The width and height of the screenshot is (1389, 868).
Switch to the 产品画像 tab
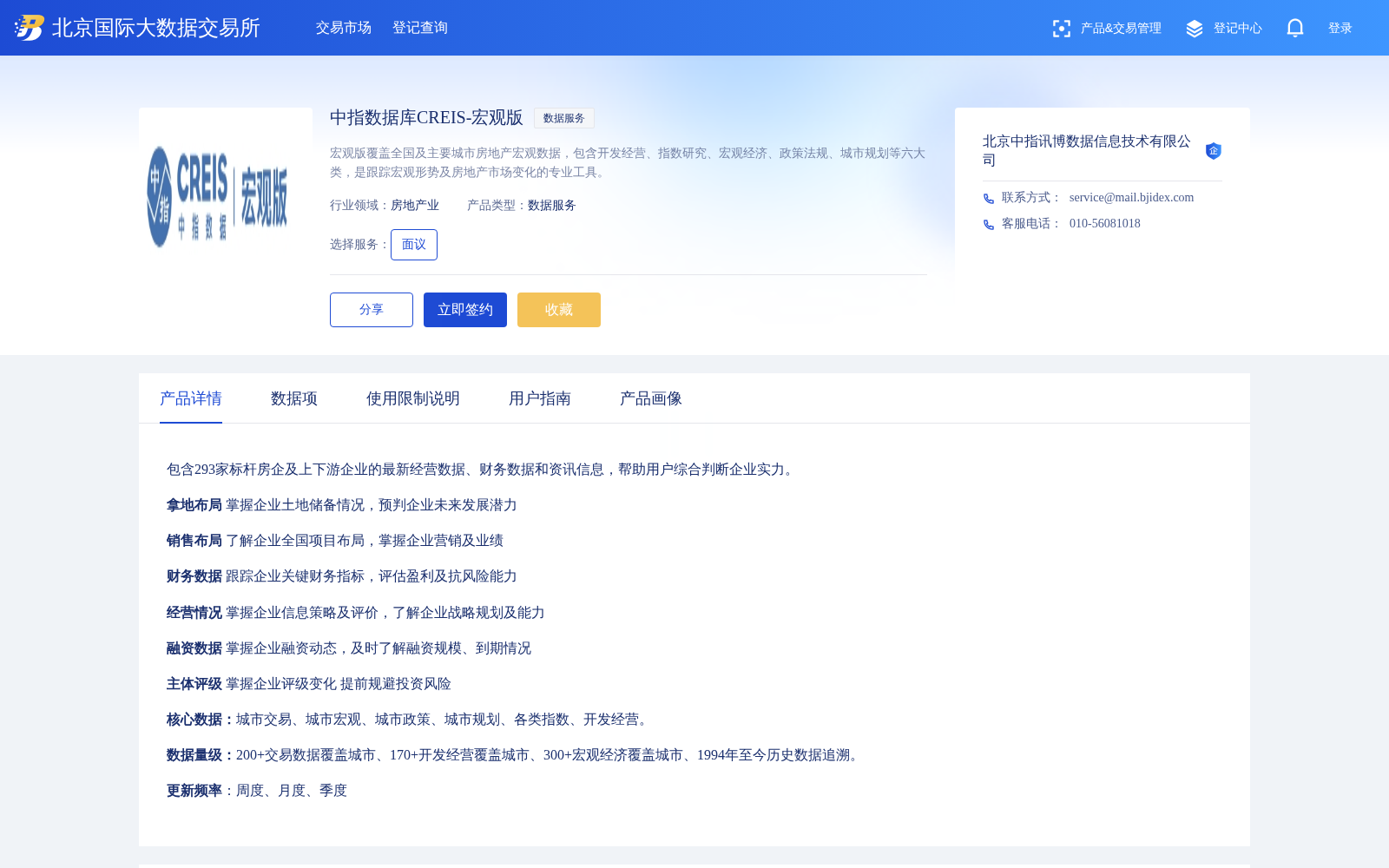pos(651,398)
